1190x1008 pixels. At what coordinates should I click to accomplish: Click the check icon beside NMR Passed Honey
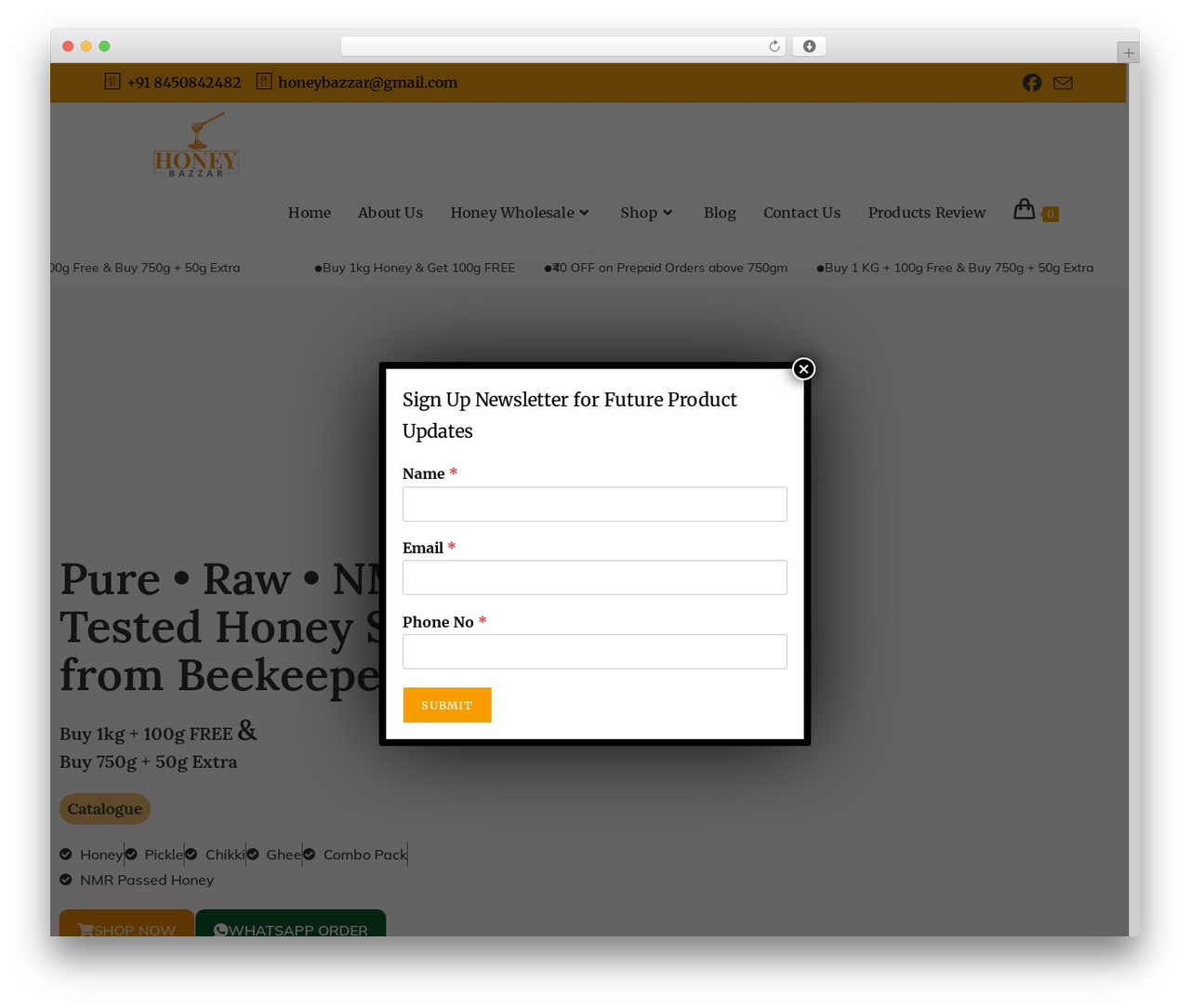point(66,880)
